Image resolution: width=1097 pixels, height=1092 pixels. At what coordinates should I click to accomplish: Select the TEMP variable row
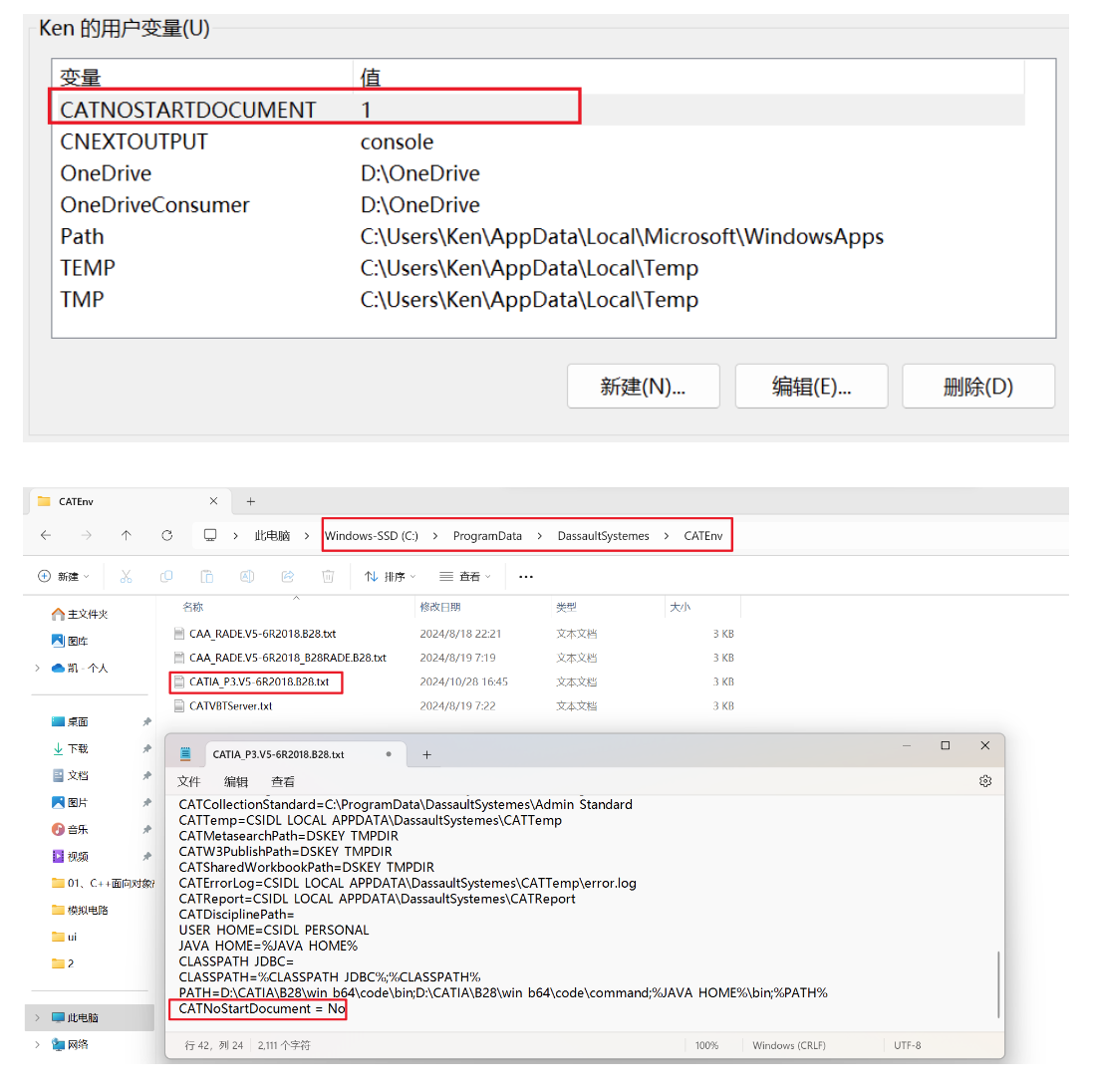[x=538, y=268]
